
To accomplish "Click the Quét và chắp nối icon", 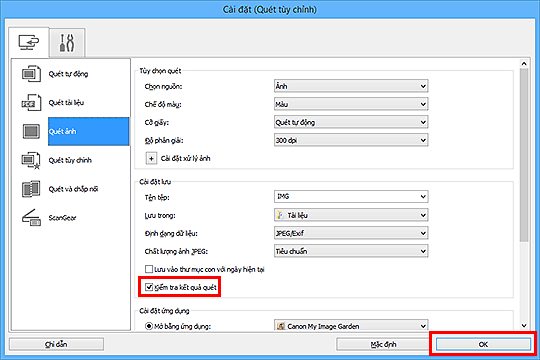I will (x=31, y=189).
